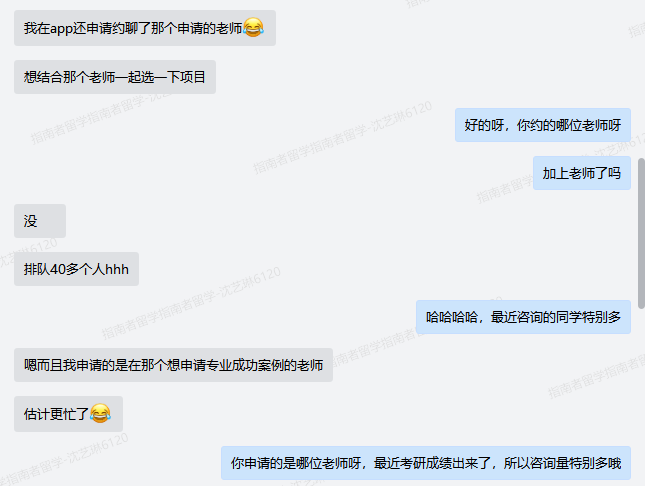
Task: Click the text 一起选一下项目 in second message
Action: click(160, 77)
